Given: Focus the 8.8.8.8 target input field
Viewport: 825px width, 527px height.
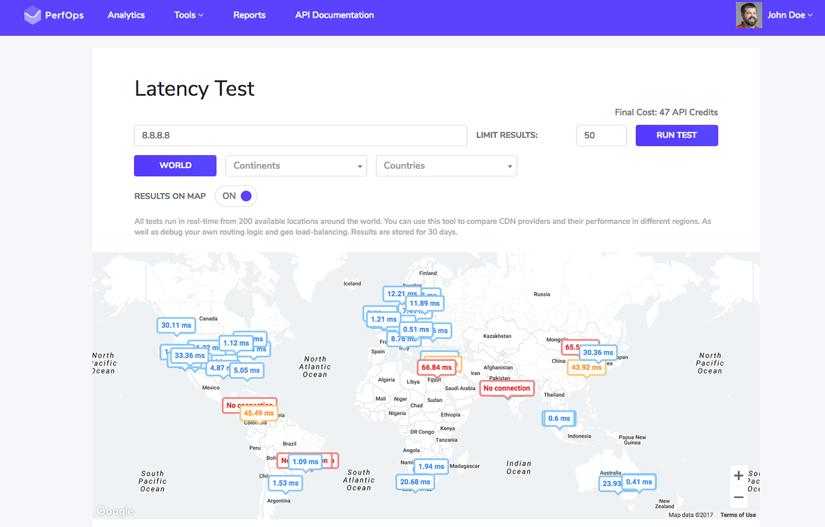Looking at the screenshot, I should (300, 135).
